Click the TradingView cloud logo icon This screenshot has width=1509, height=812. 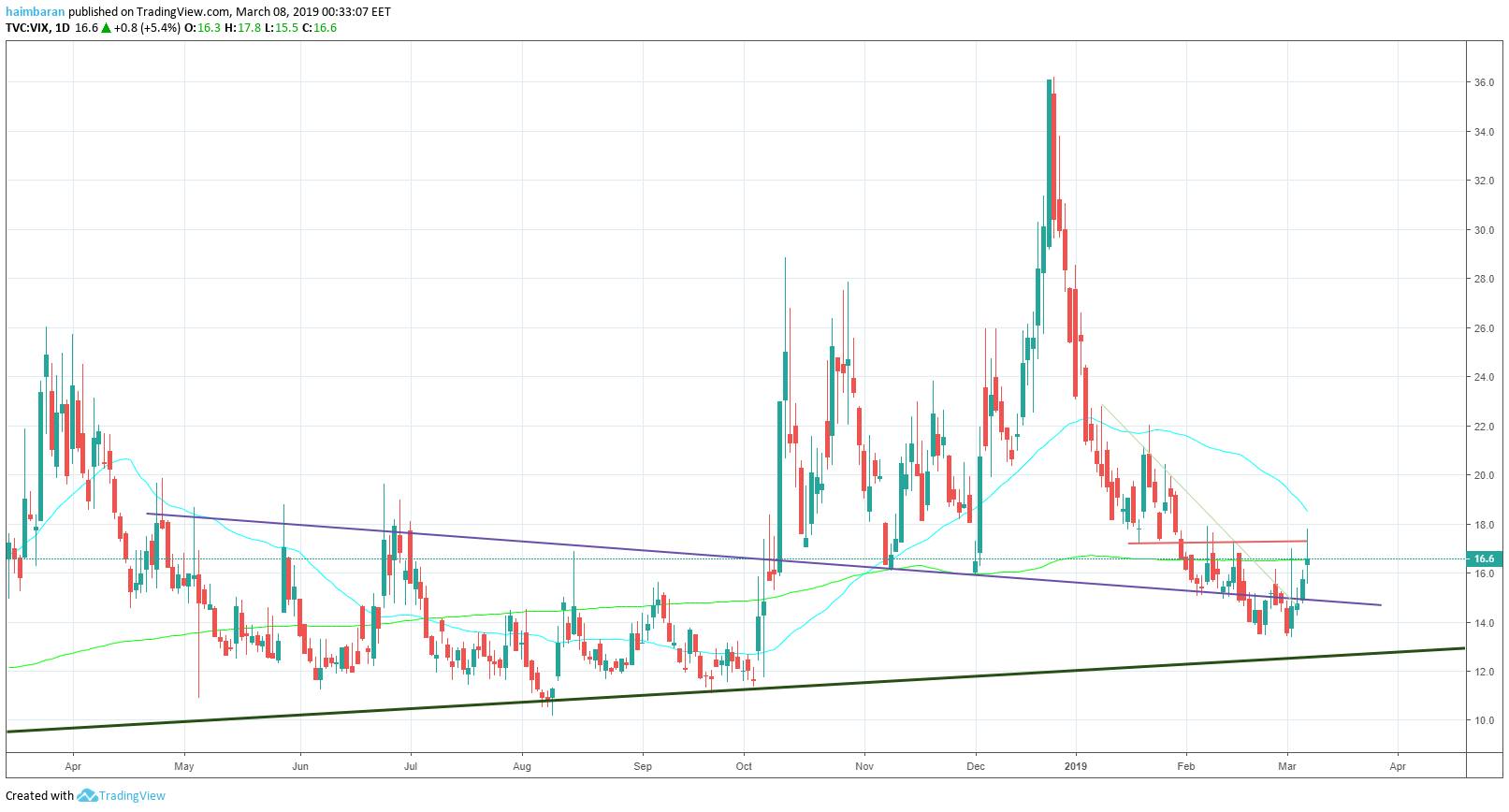tap(88, 796)
